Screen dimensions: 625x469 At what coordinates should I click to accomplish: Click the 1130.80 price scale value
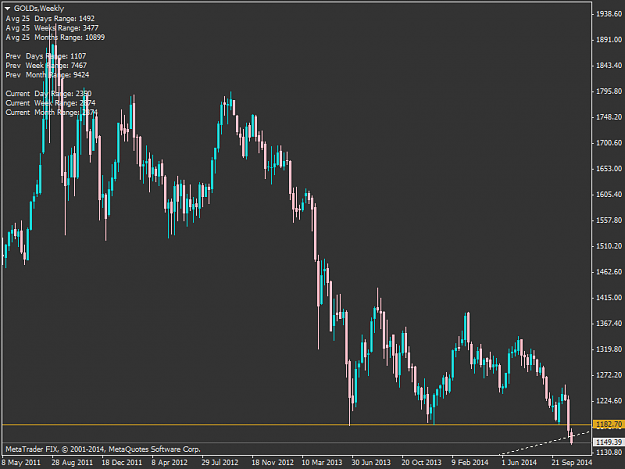pyautogui.click(x=609, y=452)
